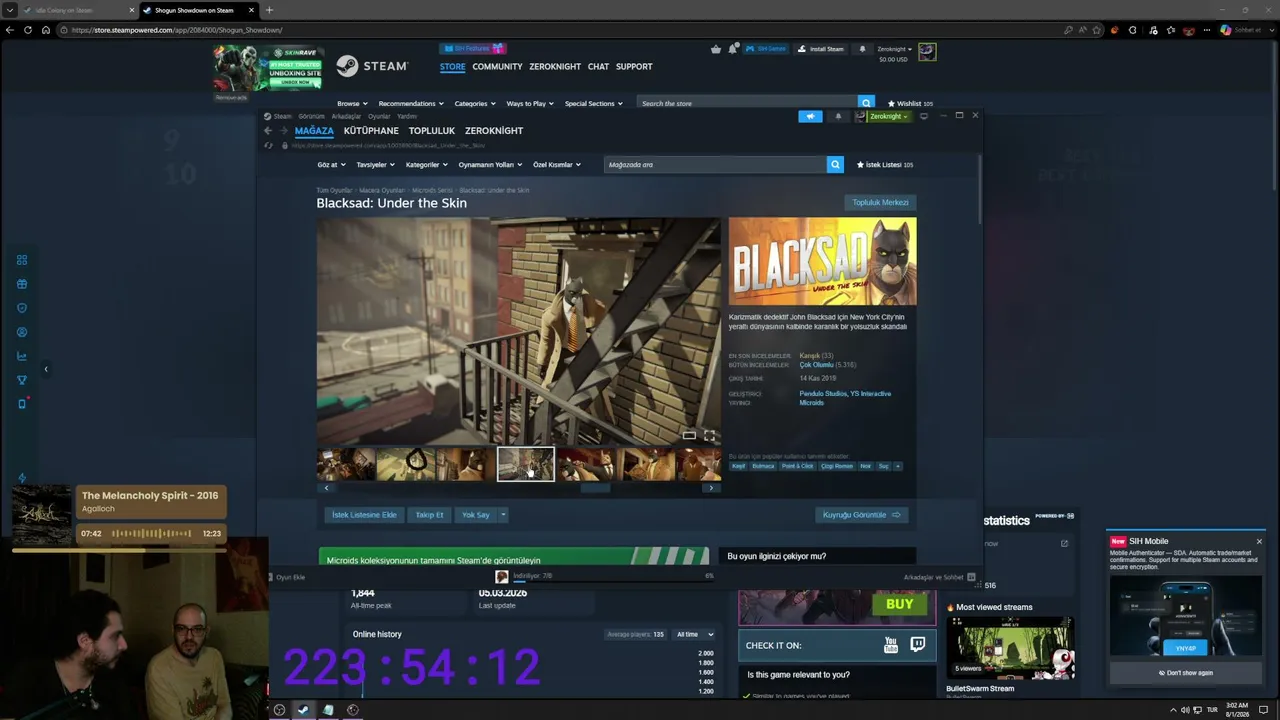
Task: Click the filter funnel icon in left sidebar
Action: [x=22, y=380]
